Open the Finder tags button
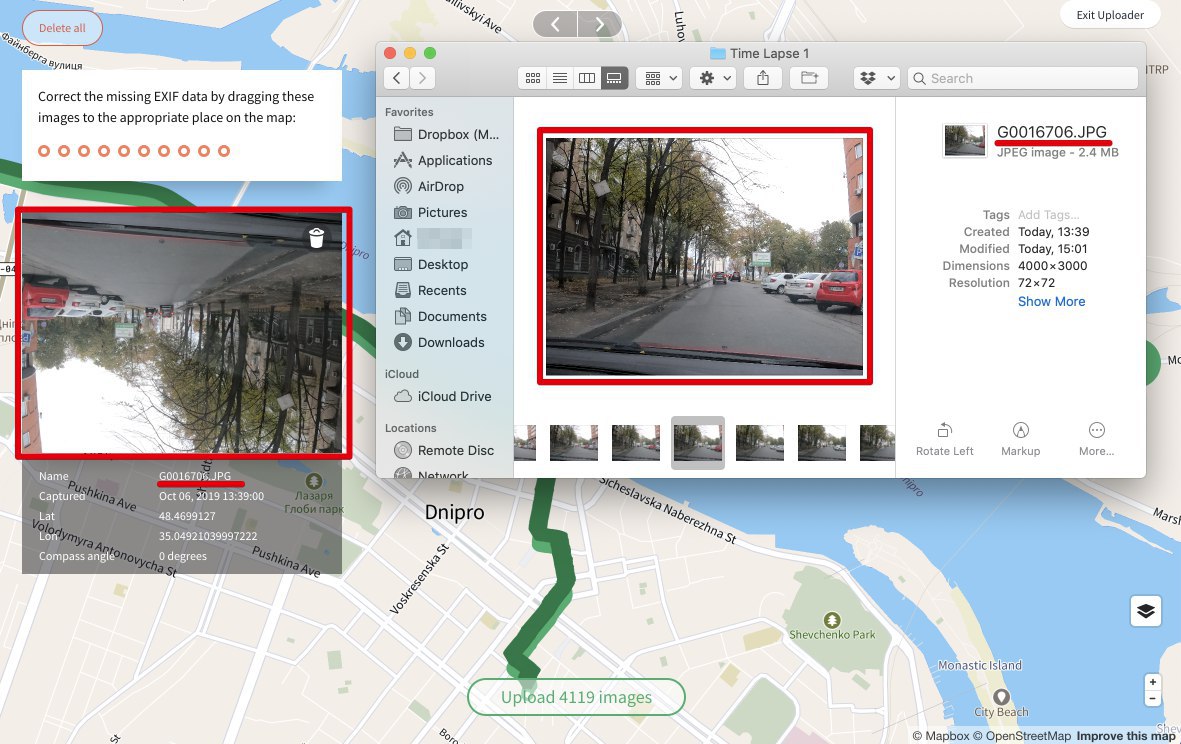 pos(809,78)
